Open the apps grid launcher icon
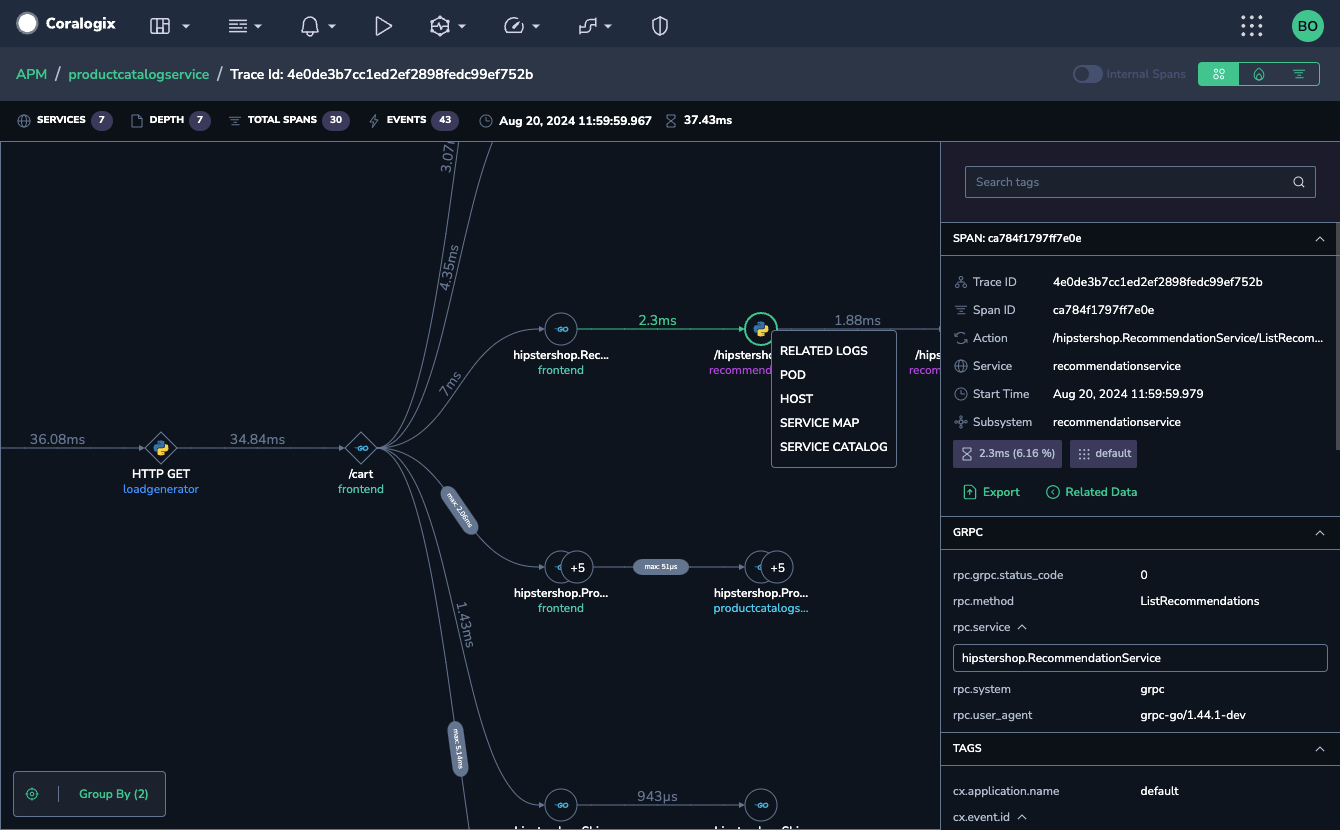The height and width of the screenshot is (830, 1340). click(1251, 27)
